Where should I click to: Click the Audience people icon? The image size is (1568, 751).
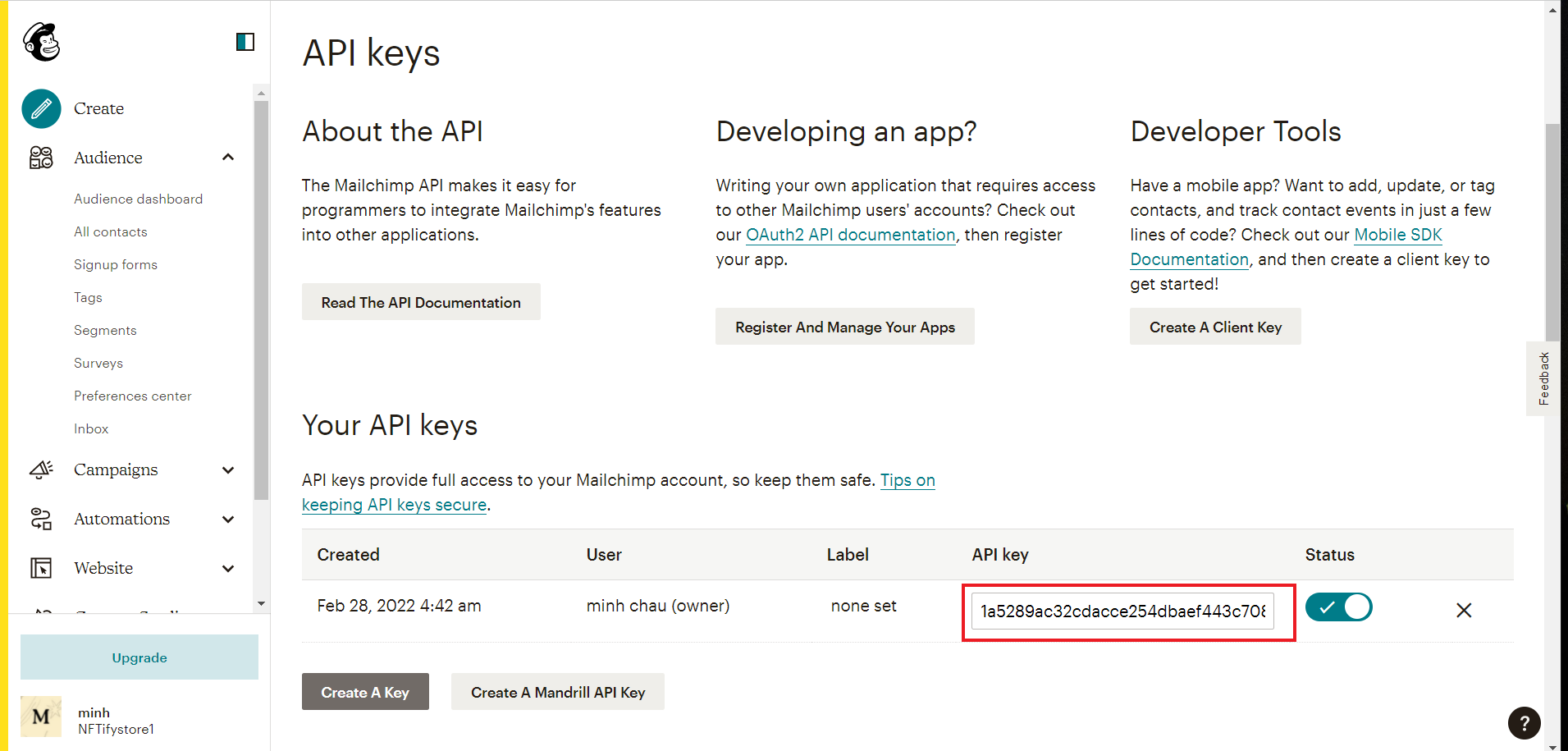(x=41, y=158)
